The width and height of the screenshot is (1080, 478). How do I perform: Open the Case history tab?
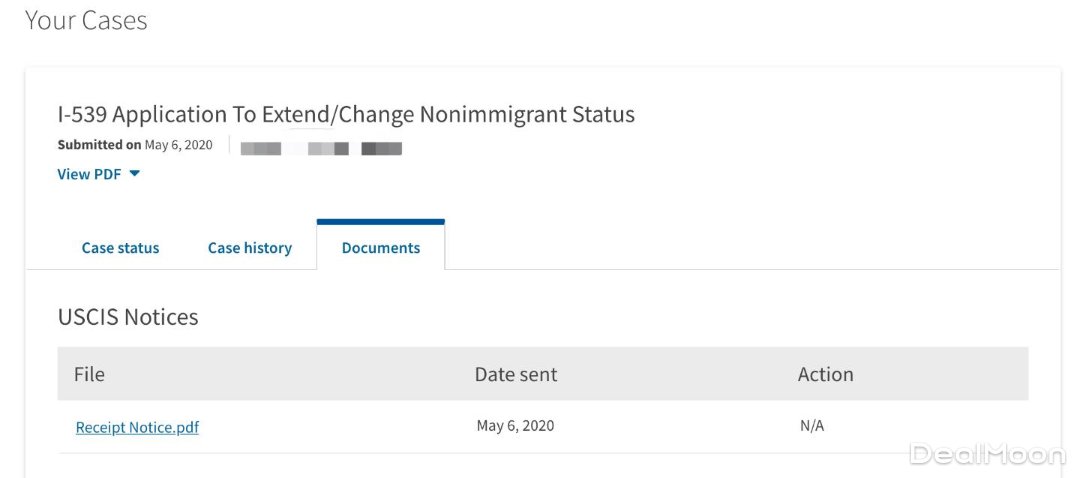(x=250, y=248)
